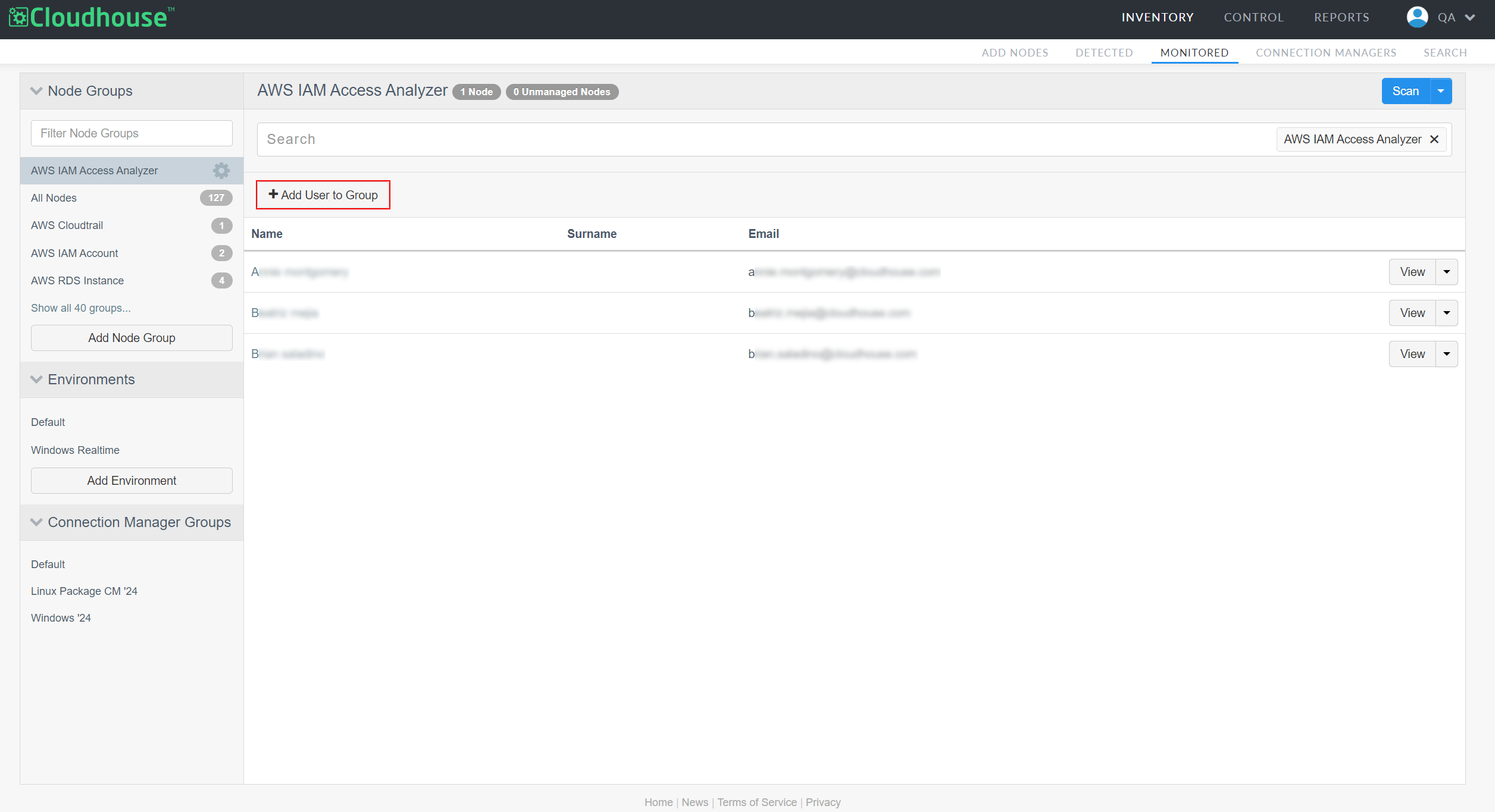Switch to the Connection Managers tab

[1326, 52]
